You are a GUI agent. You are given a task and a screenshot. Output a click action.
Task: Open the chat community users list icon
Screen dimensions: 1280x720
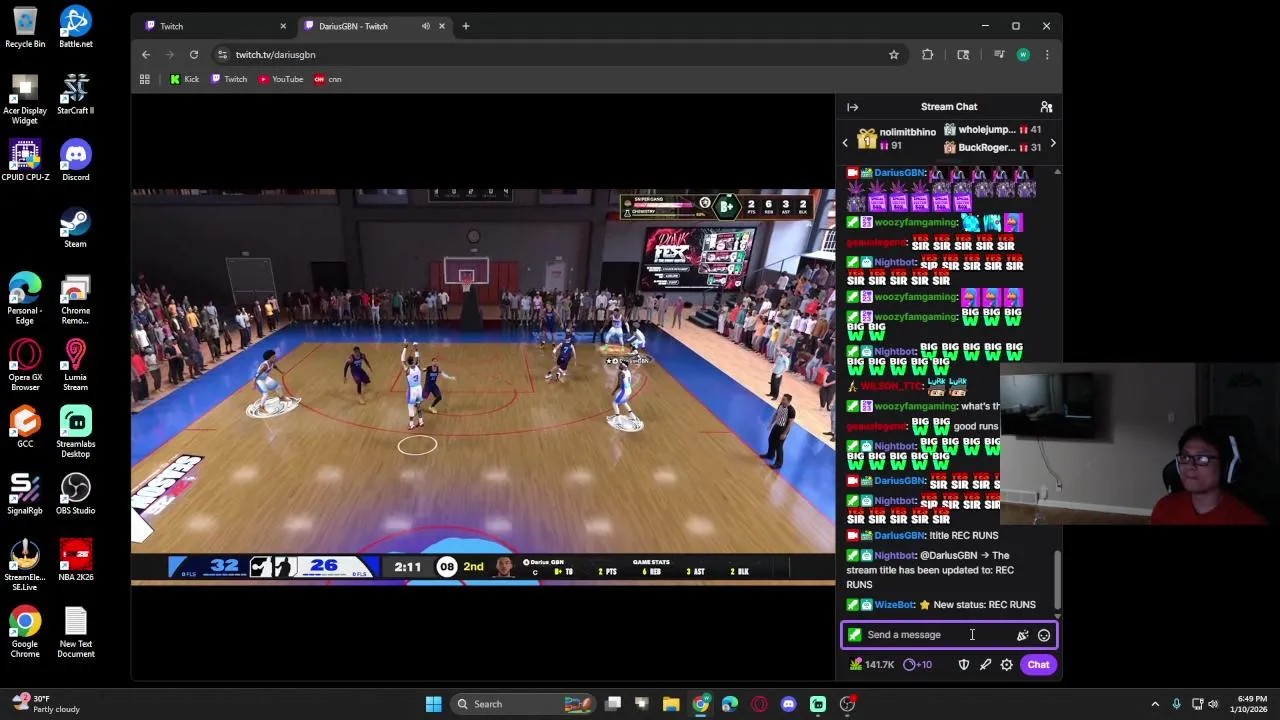(1046, 107)
